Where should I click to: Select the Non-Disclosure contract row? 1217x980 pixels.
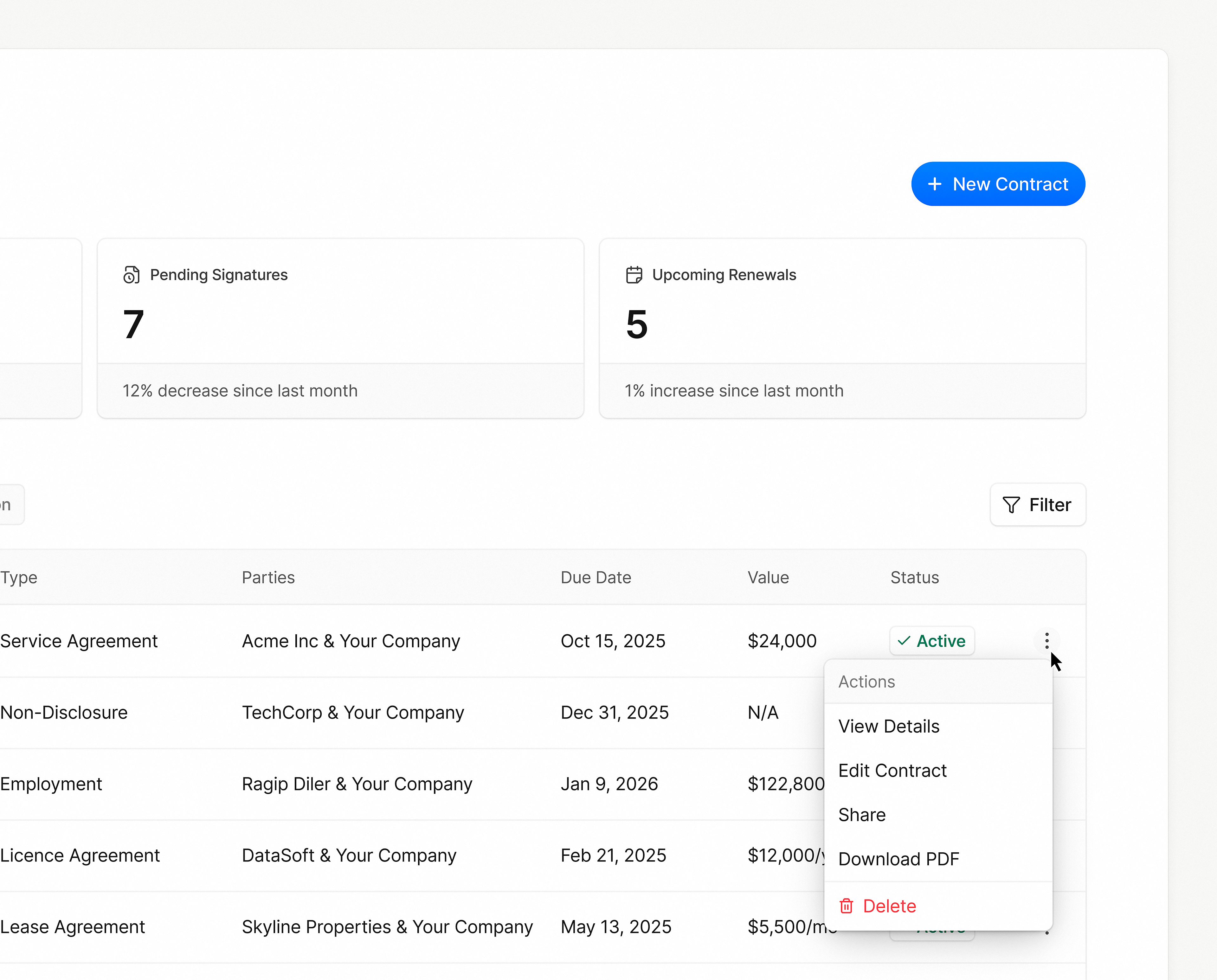pos(339,712)
